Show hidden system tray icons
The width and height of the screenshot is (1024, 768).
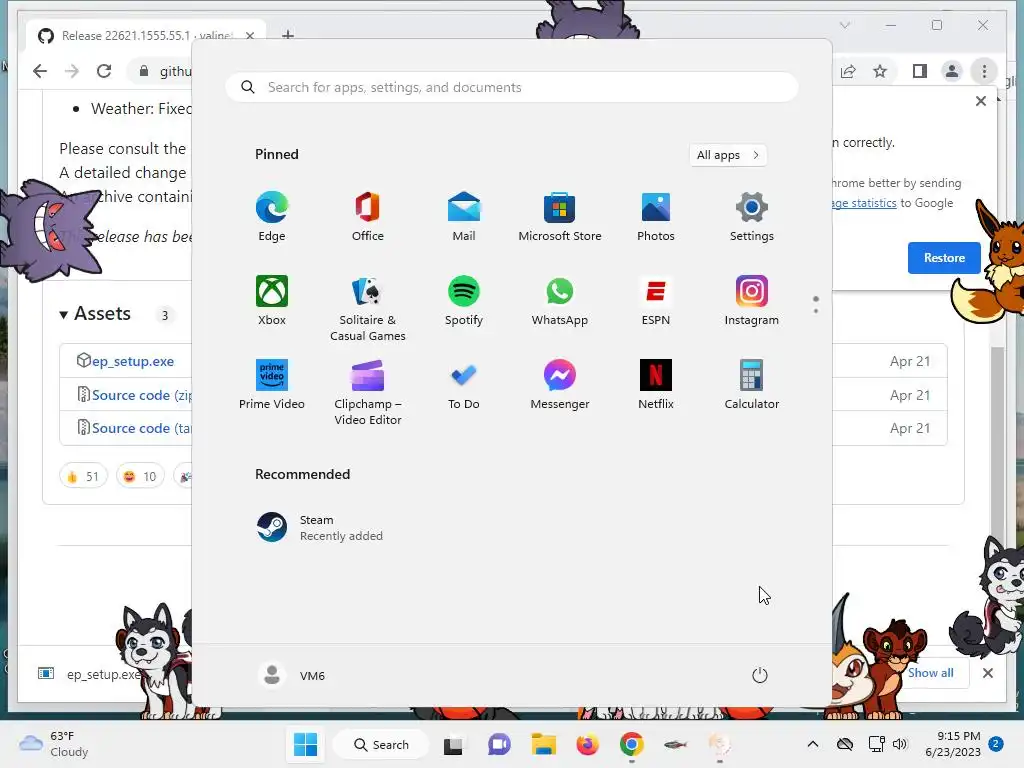click(x=812, y=744)
